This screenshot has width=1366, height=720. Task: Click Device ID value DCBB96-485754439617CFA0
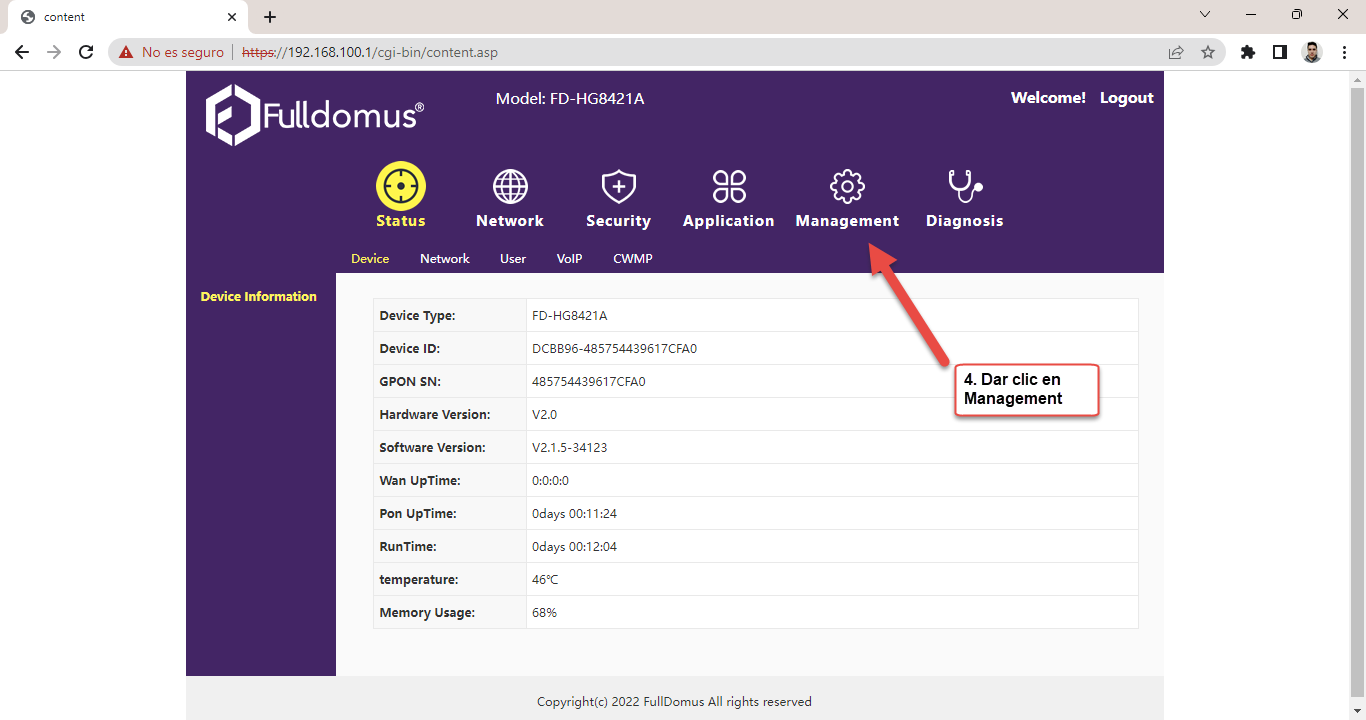pyautogui.click(x=614, y=348)
